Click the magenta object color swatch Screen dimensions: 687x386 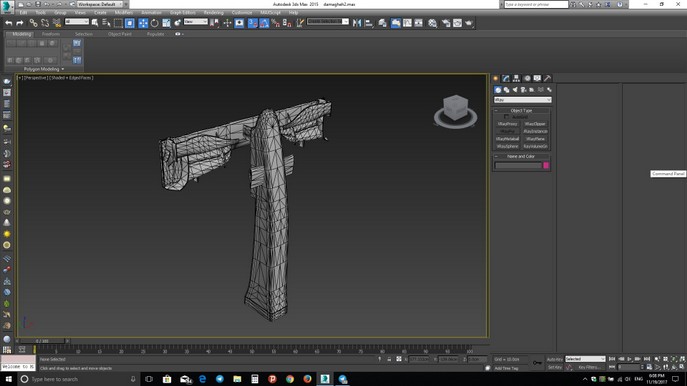546,165
